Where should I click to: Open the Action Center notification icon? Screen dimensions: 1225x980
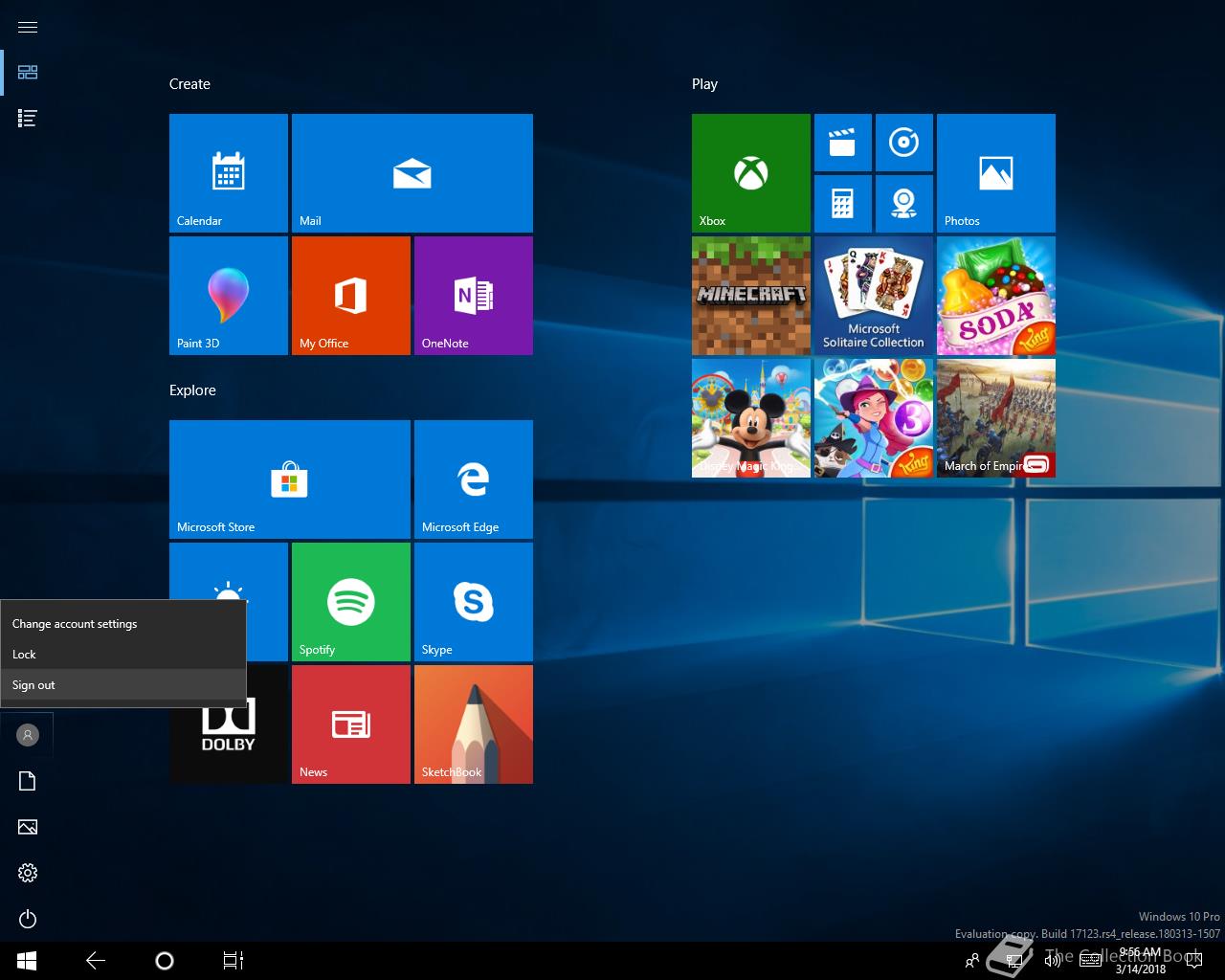pos(1193,961)
